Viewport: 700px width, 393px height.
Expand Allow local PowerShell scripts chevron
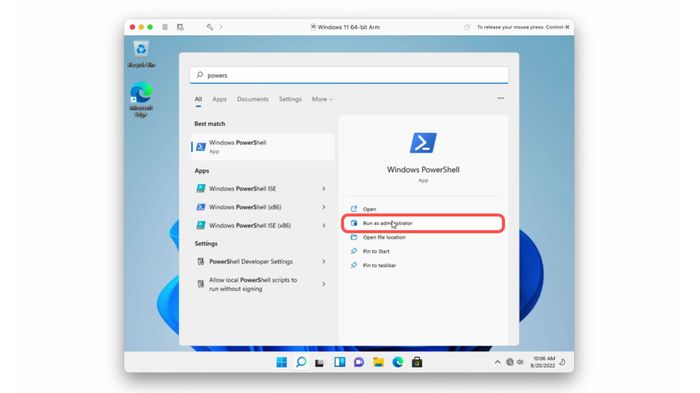(324, 284)
